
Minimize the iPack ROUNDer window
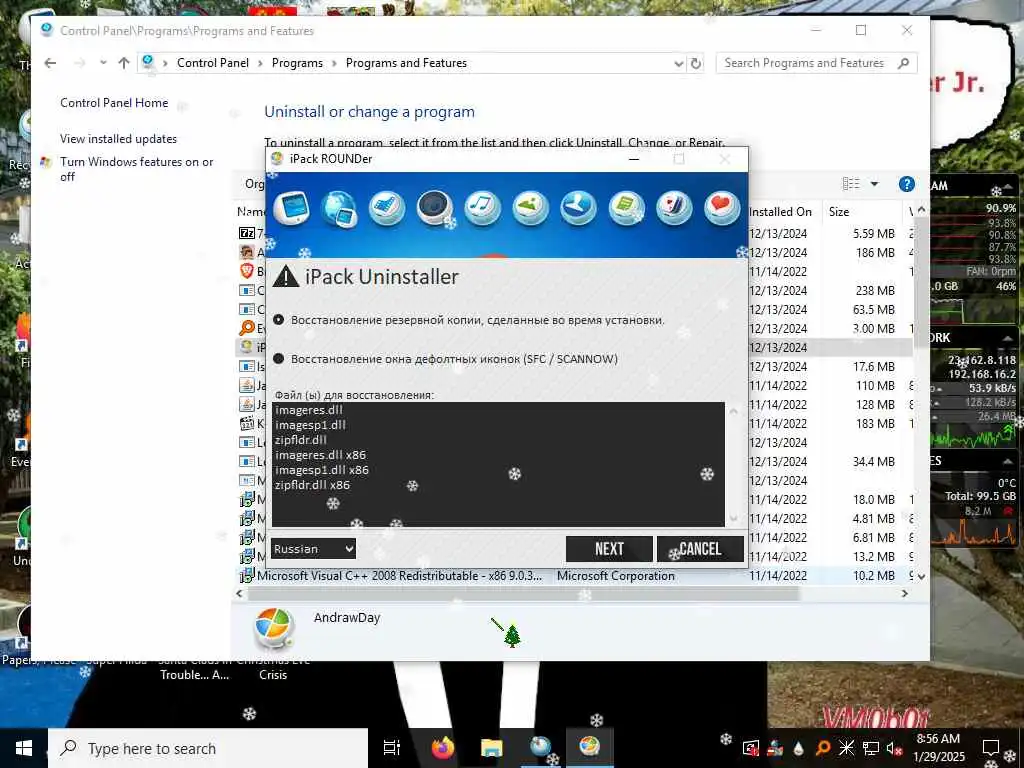[x=633, y=159]
